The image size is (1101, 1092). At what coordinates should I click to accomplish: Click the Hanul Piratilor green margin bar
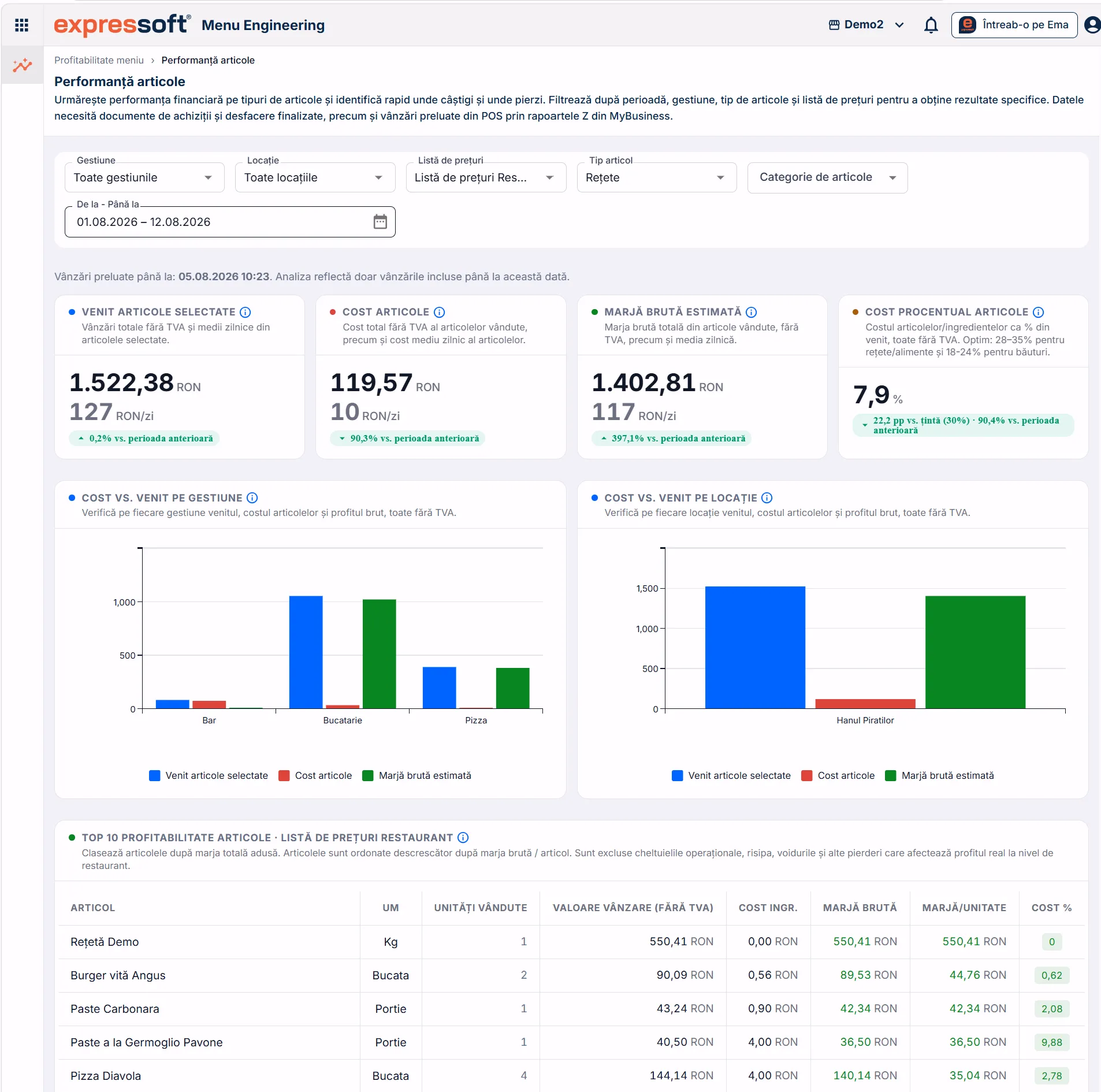(x=975, y=652)
